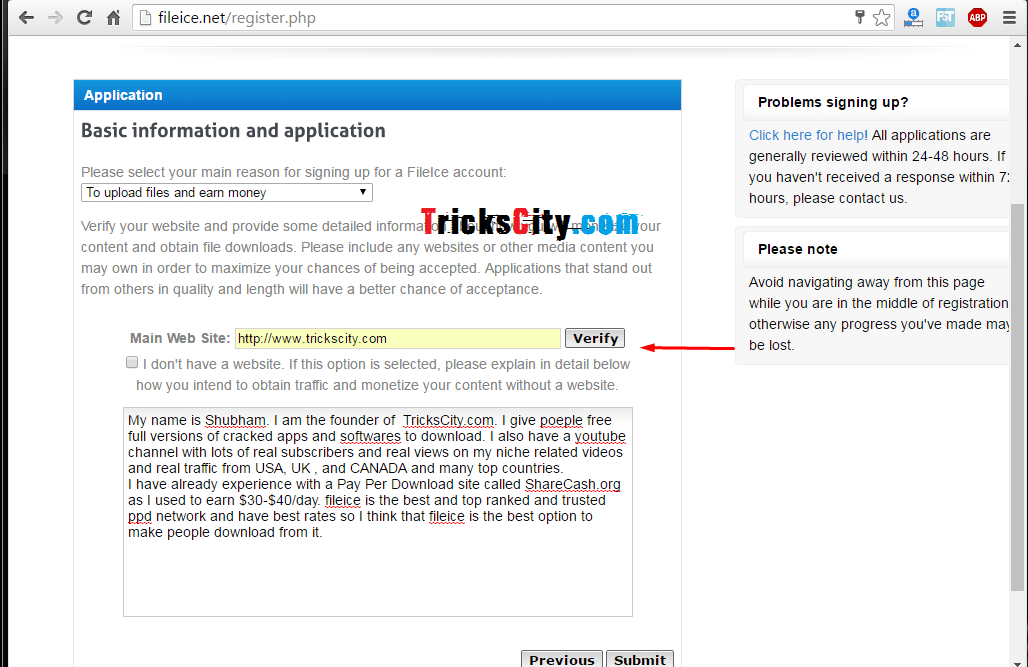The image size is (1028, 667).
Task: Open the Chrome hamburger menu
Action: (1009, 18)
